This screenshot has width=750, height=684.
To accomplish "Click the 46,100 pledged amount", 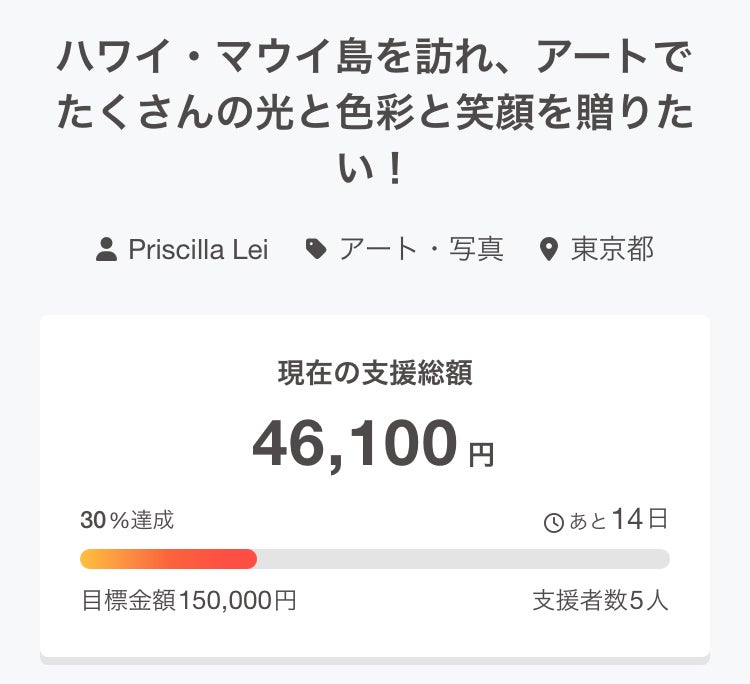I will click(355, 444).
